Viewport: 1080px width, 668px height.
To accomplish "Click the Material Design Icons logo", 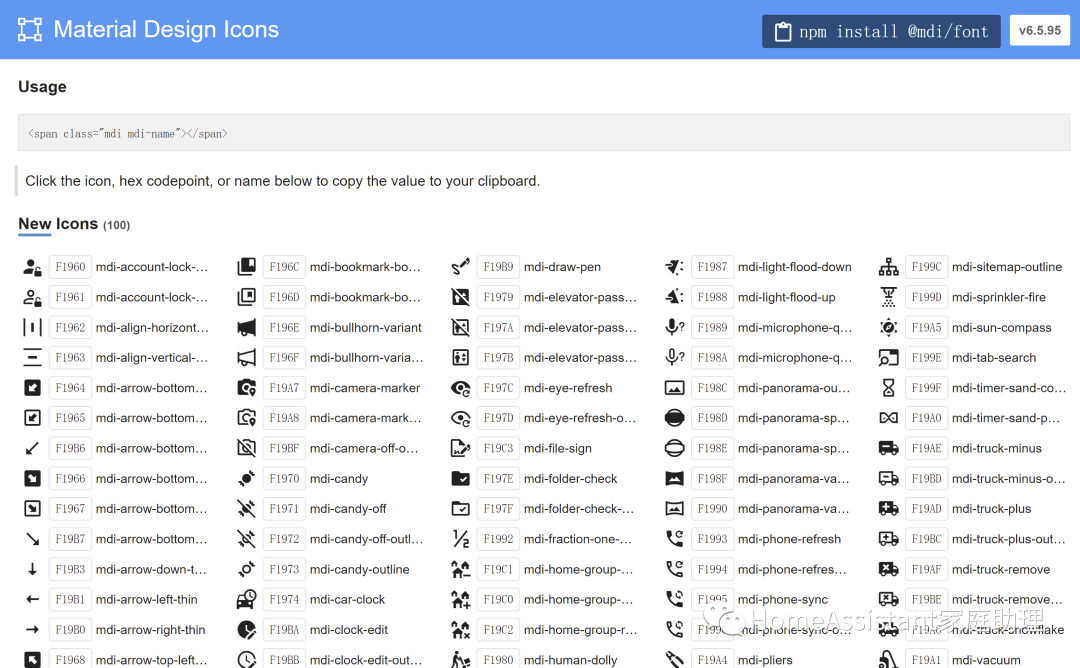I will click(30, 30).
